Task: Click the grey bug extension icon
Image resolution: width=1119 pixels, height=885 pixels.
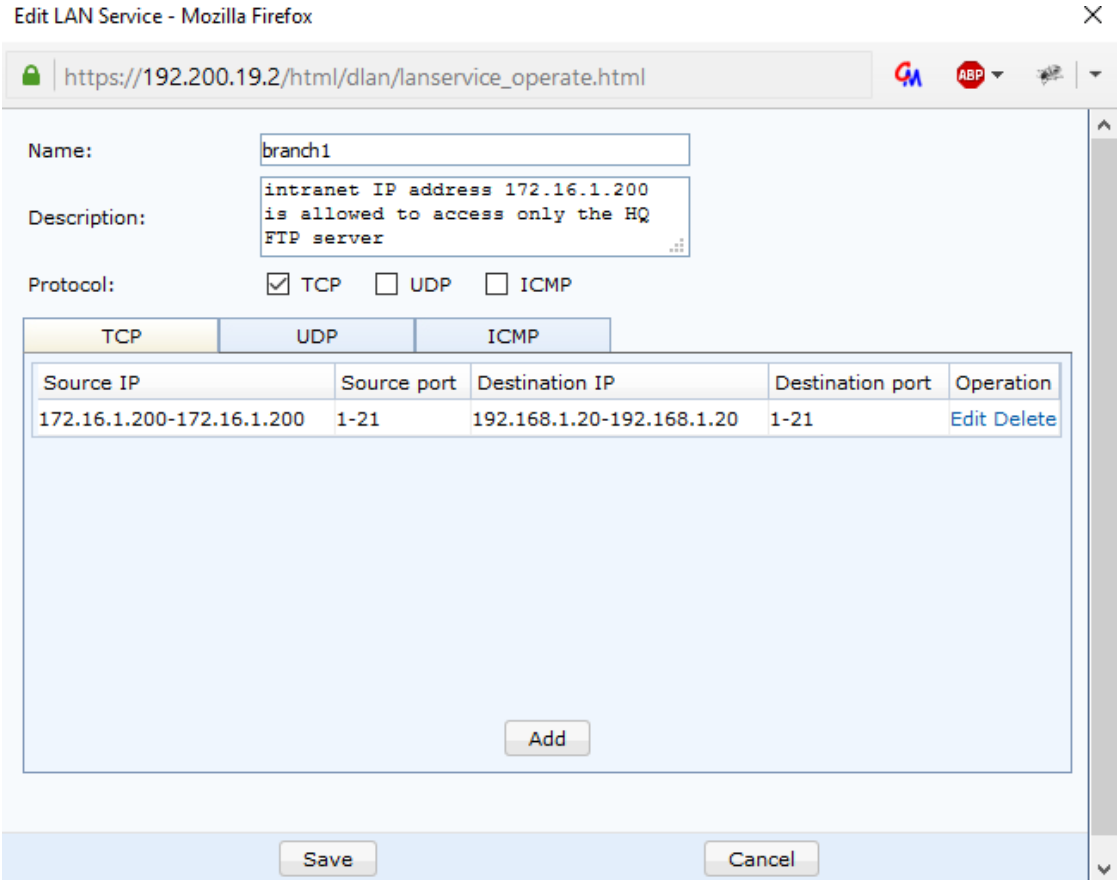Action: pyautogui.click(x=1050, y=74)
